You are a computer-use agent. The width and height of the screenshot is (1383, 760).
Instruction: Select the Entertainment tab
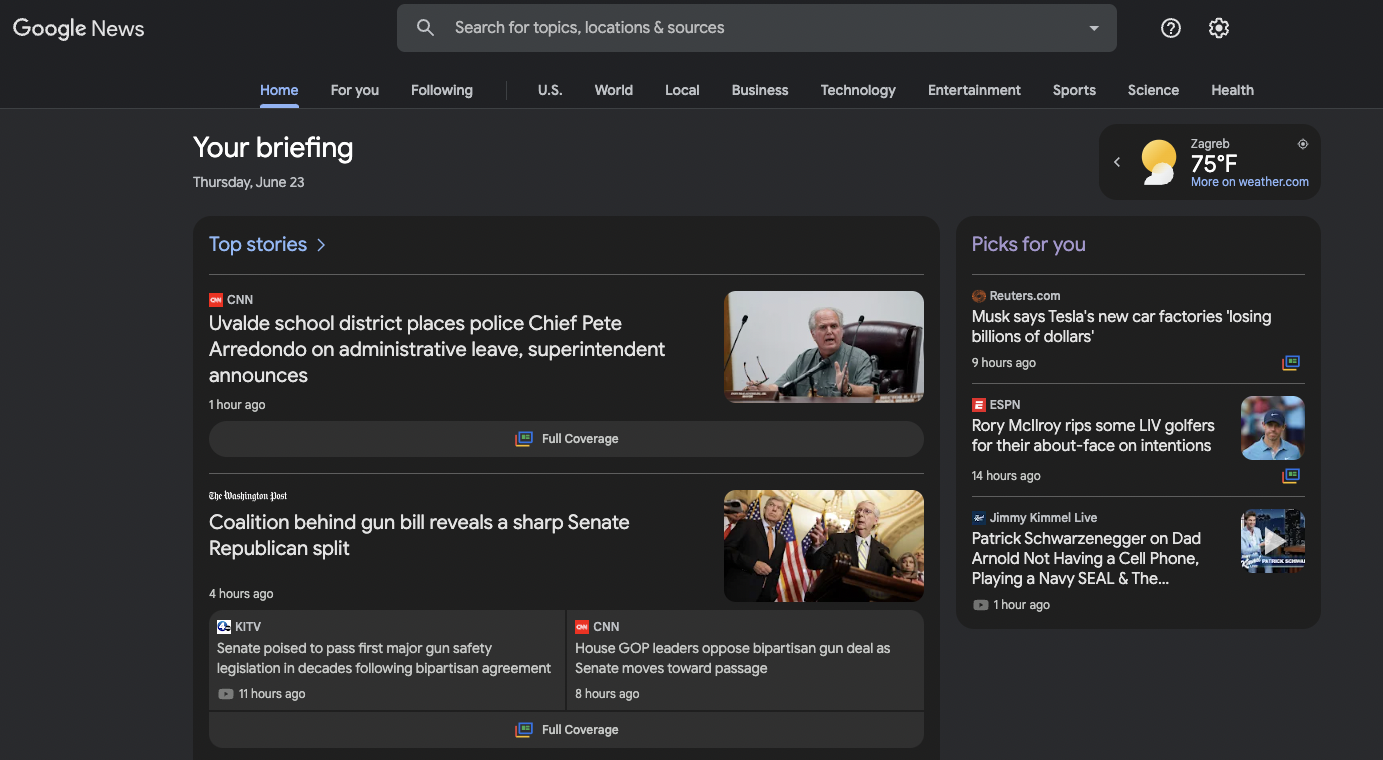point(974,90)
